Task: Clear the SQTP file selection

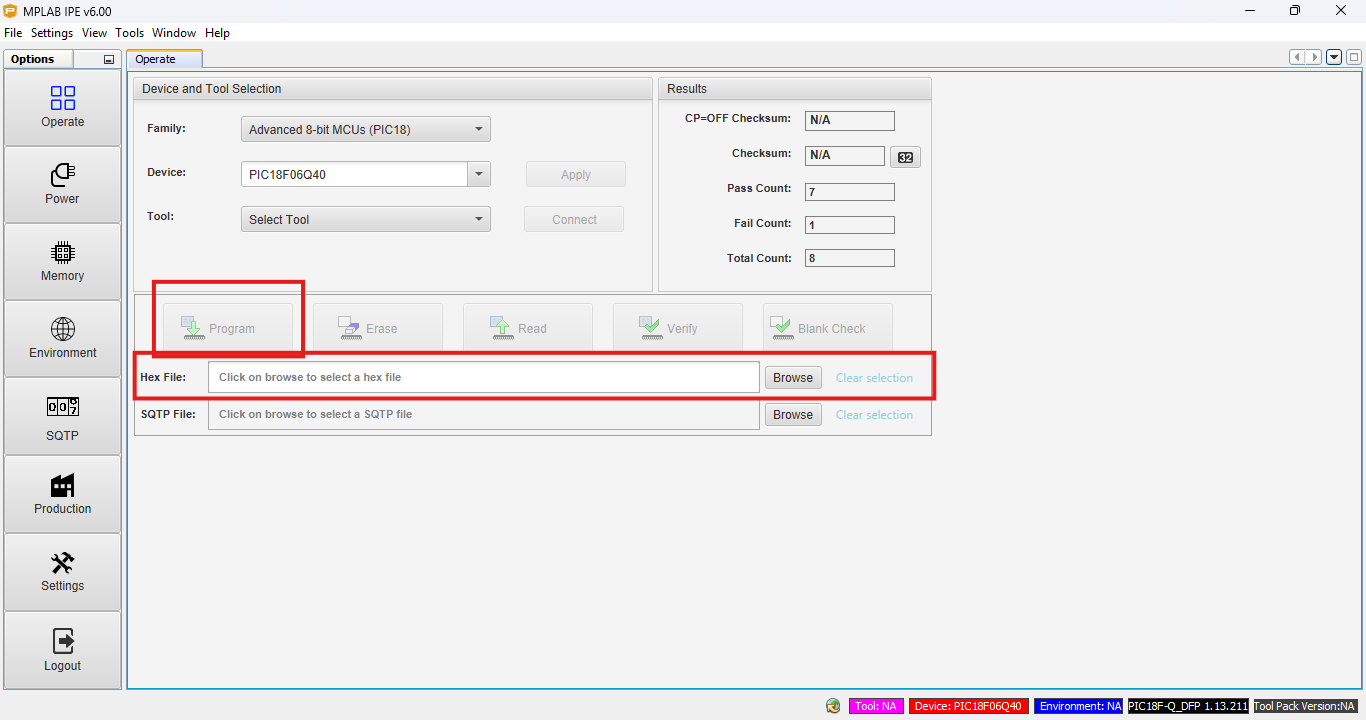Action: tap(874, 415)
